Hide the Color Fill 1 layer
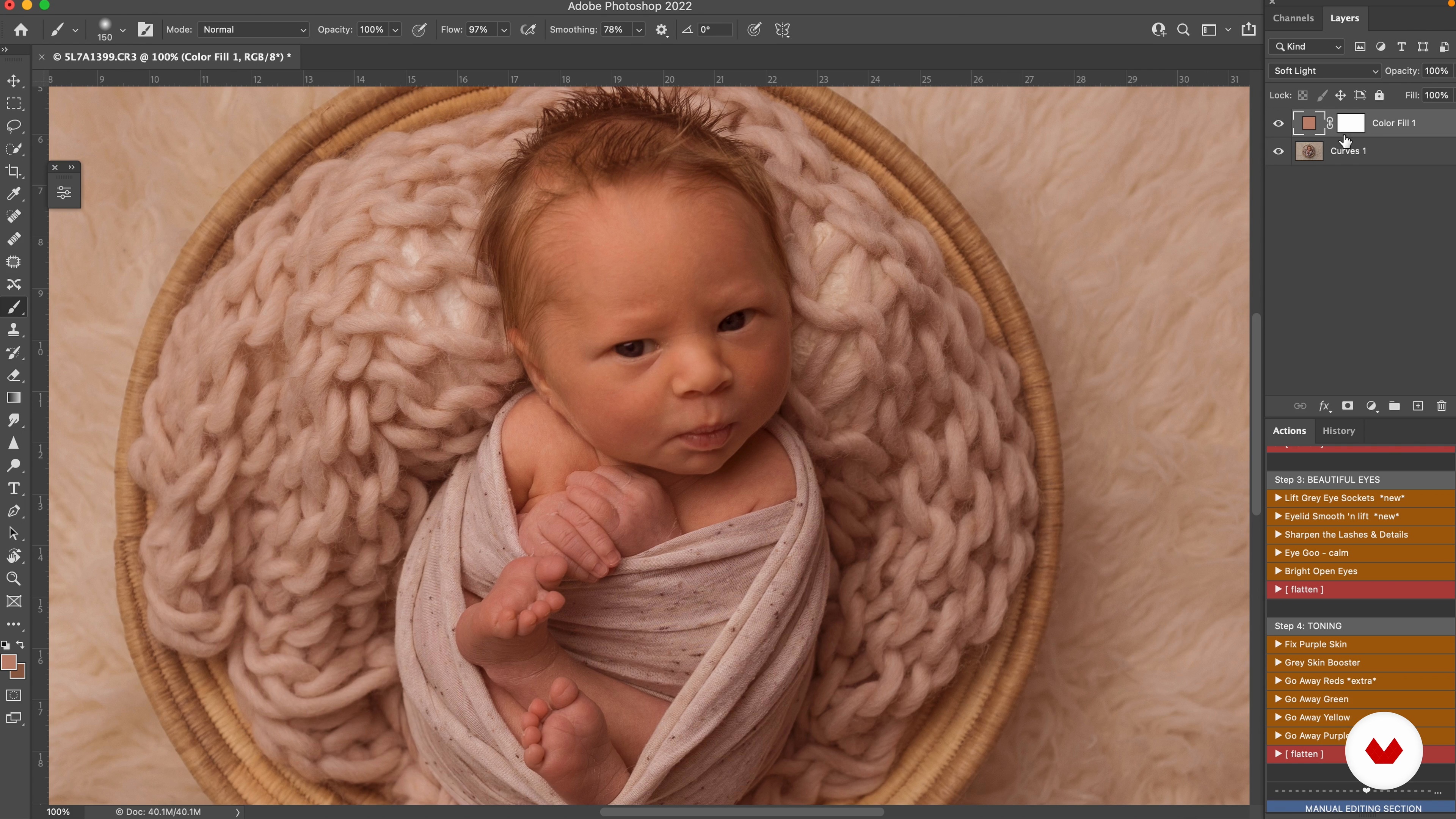The image size is (1456, 819). 1279,123
